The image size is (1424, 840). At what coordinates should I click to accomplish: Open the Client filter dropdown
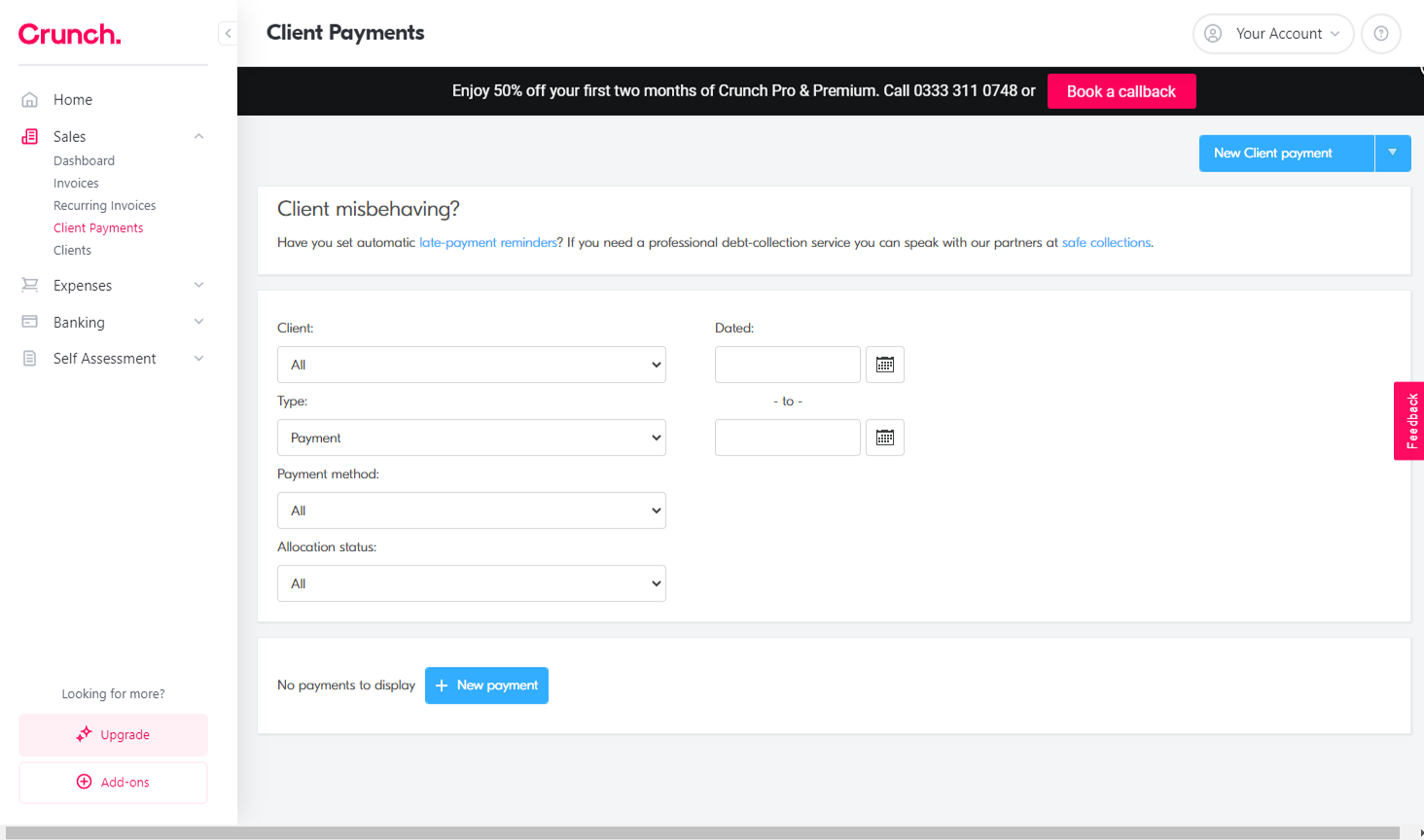tap(471, 365)
